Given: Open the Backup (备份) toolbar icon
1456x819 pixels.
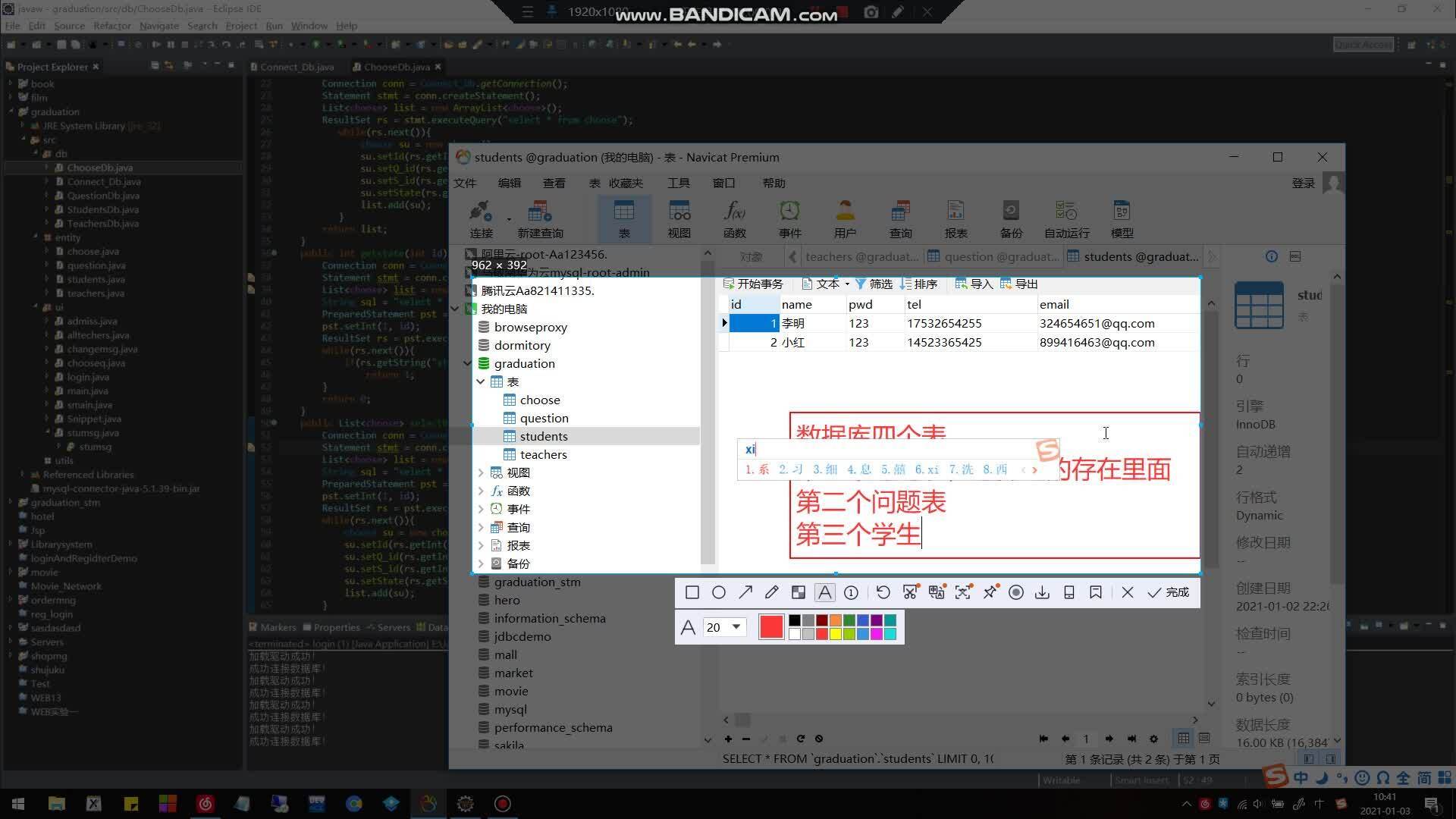Looking at the screenshot, I should point(1011,218).
